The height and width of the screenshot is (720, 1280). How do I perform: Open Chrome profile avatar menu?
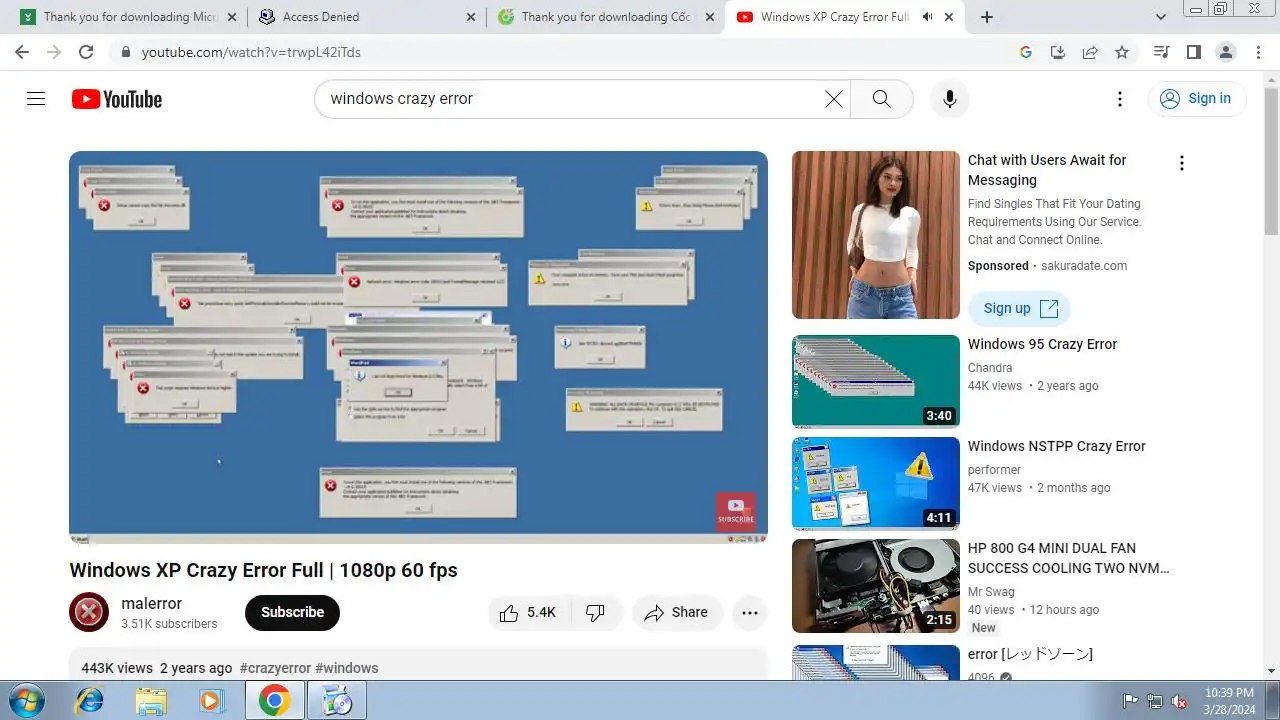tap(1225, 52)
